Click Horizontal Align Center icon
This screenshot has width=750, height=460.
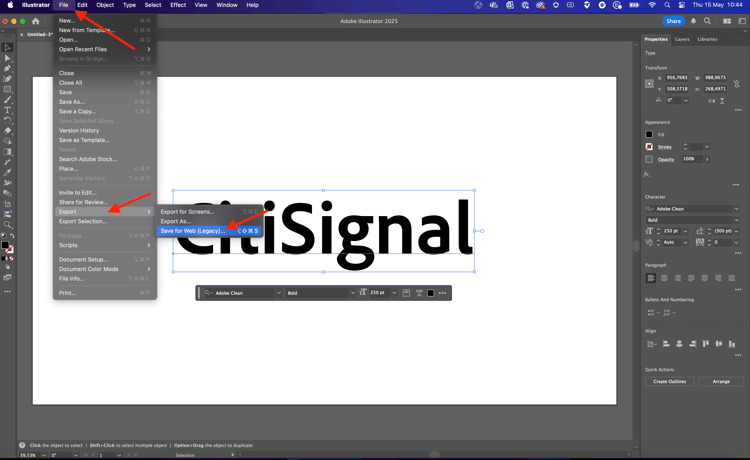point(679,344)
